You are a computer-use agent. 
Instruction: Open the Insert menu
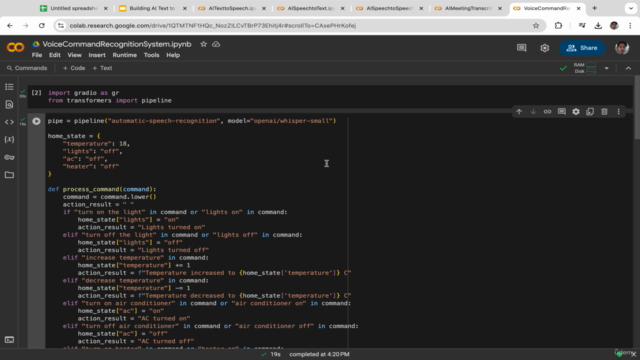(x=97, y=55)
